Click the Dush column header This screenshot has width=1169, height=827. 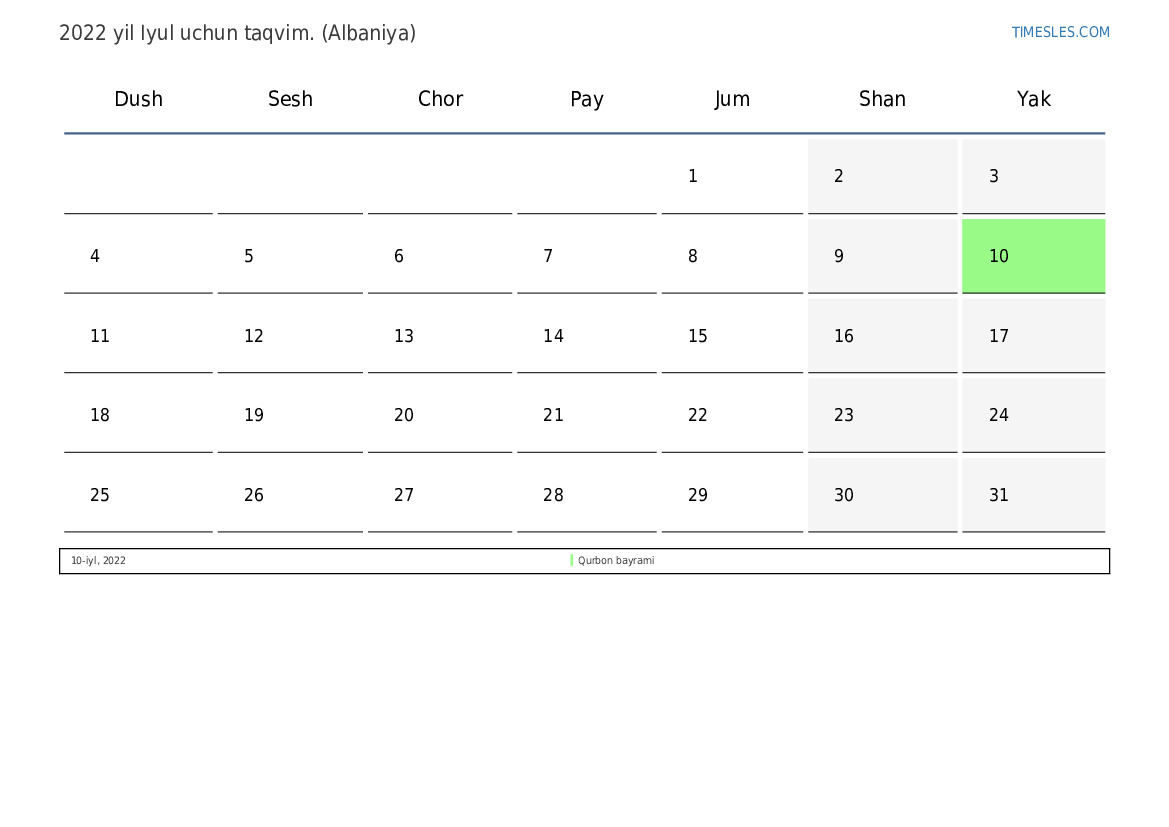(x=138, y=99)
